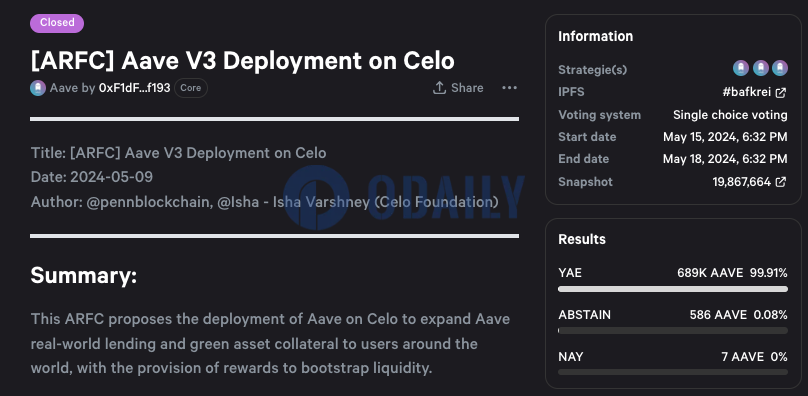Open external link icon beside #bafkrei
This screenshot has width=808, height=396.
coord(781,92)
